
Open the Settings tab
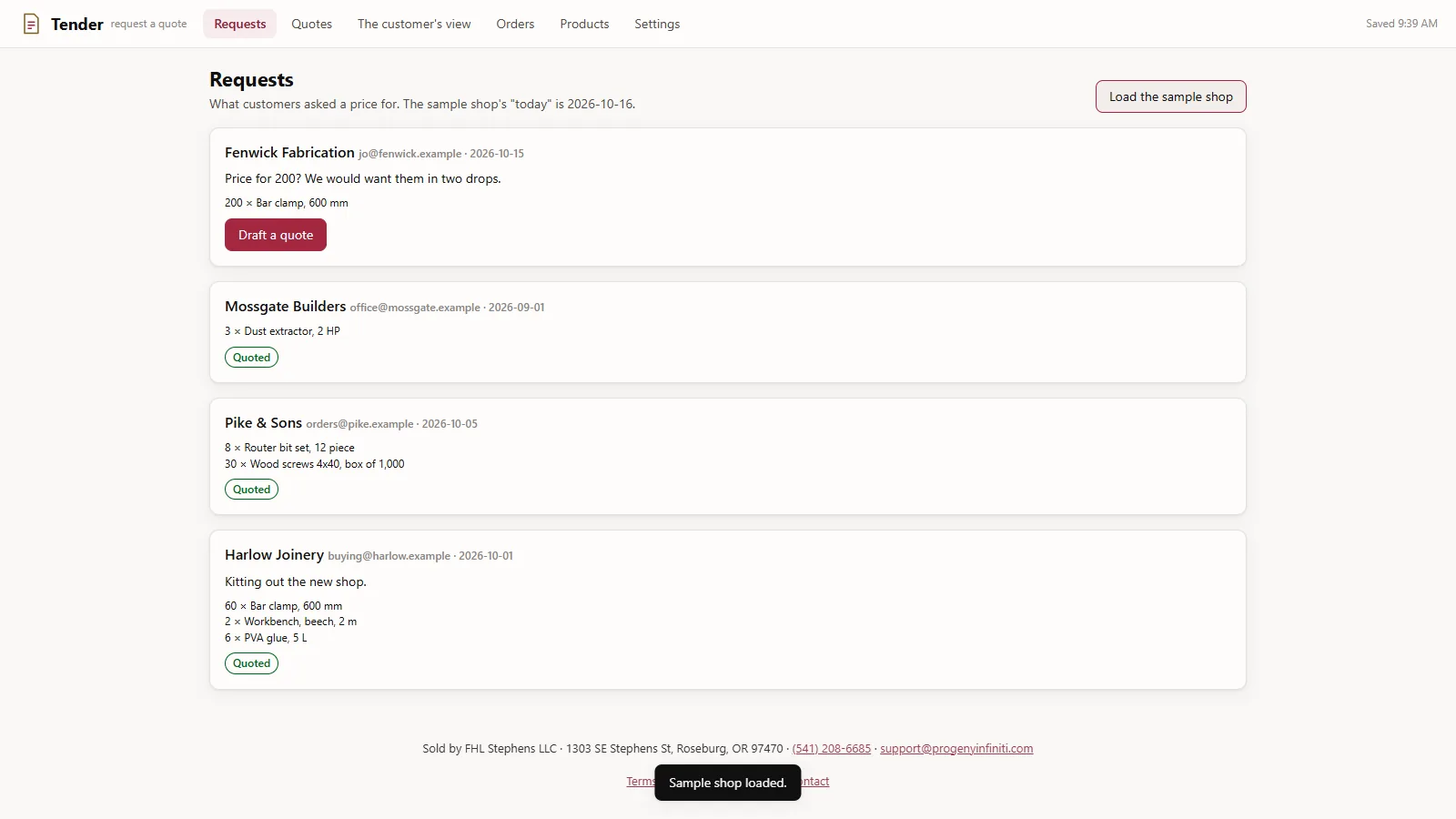point(657,24)
